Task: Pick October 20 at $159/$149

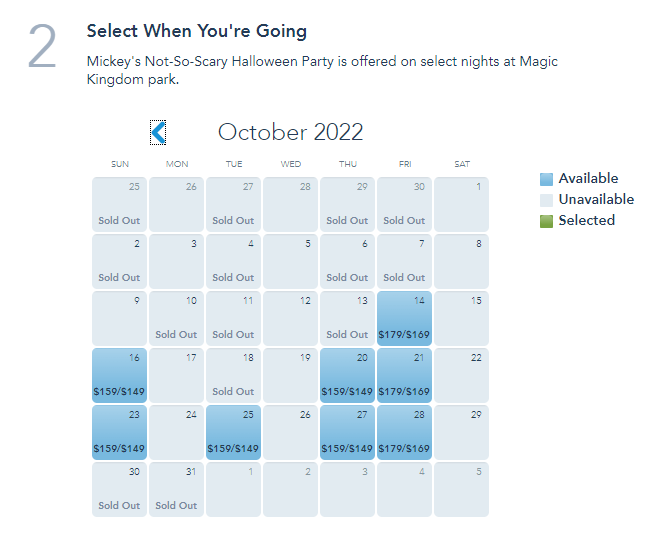Action: (x=347, y=376)
